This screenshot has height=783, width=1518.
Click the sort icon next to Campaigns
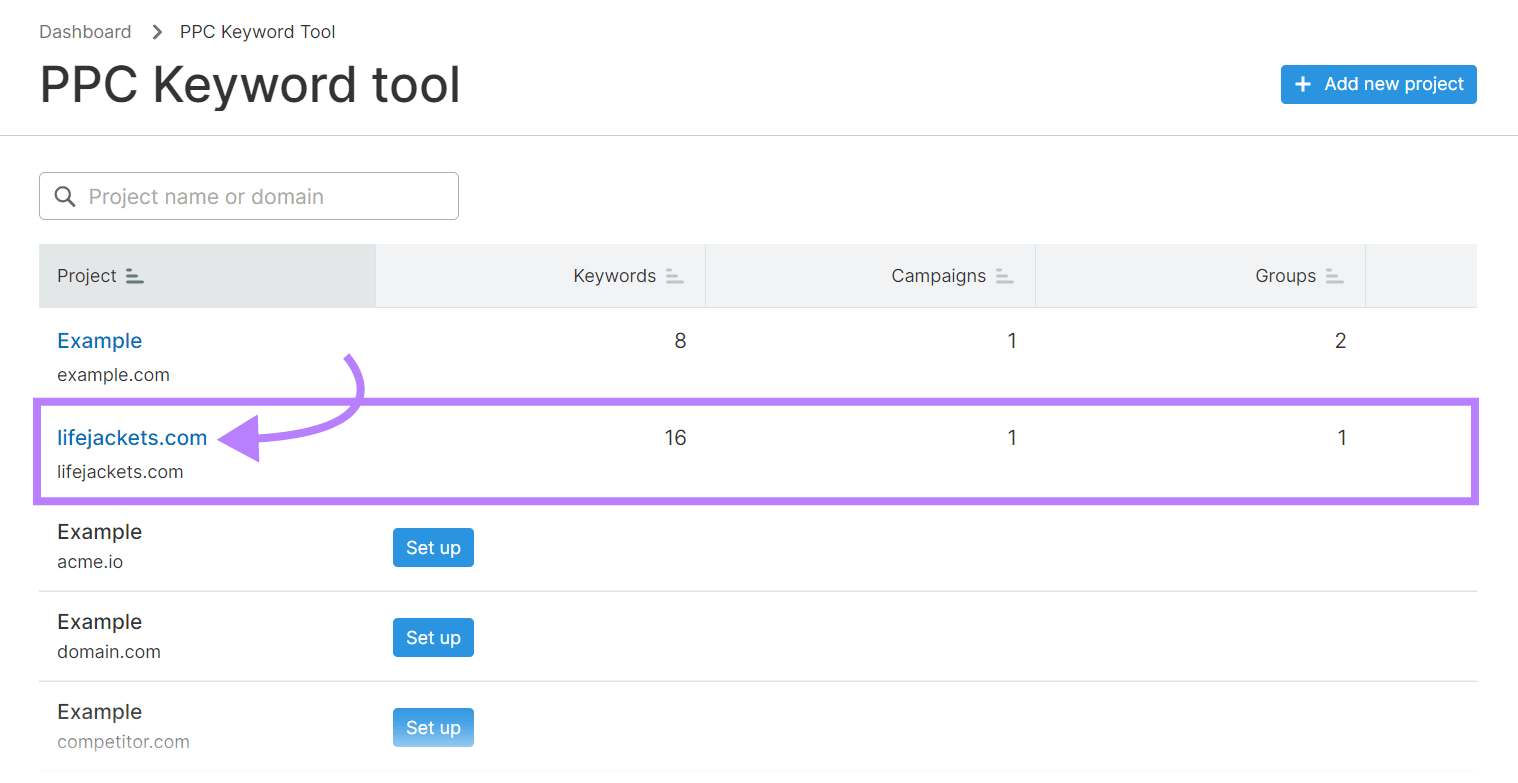1005,276
